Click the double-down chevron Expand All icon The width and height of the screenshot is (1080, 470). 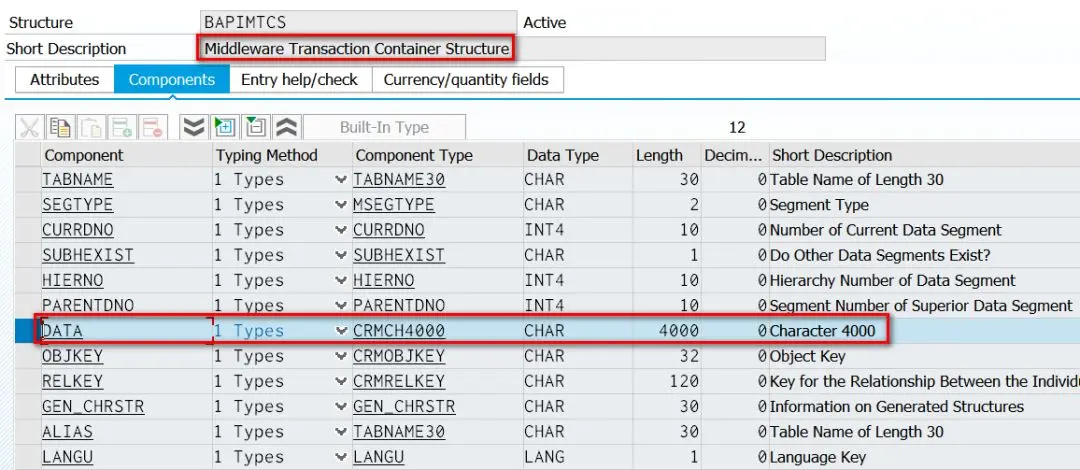194,127
